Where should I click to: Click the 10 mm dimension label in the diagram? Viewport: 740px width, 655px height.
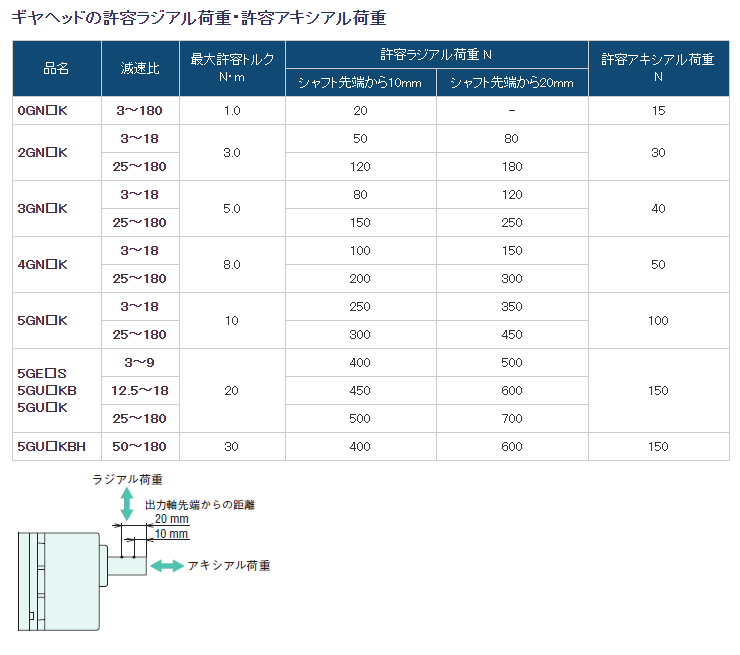click(x=172, y=534)
